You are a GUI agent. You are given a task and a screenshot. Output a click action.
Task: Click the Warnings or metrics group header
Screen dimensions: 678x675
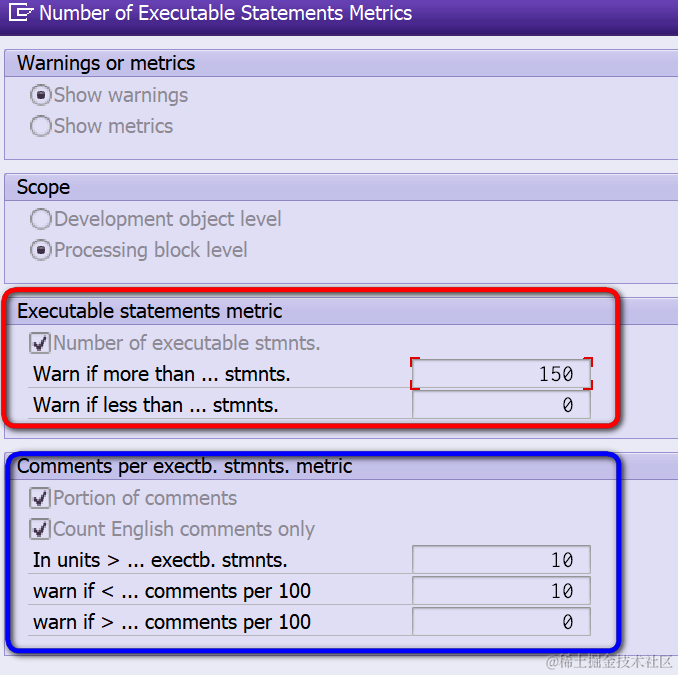pos(106,64)
